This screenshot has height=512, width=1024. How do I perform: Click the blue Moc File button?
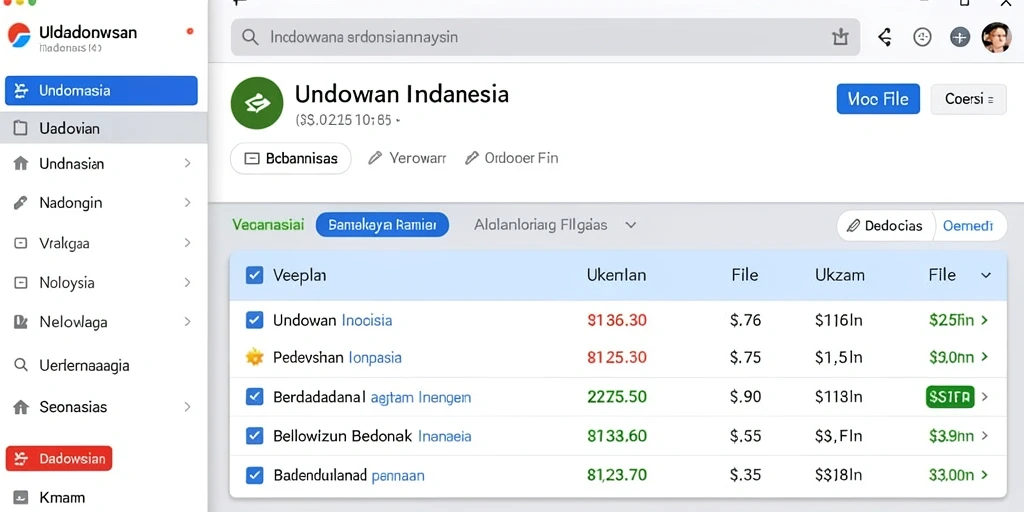pyautogui.click(x=878, y=99)
